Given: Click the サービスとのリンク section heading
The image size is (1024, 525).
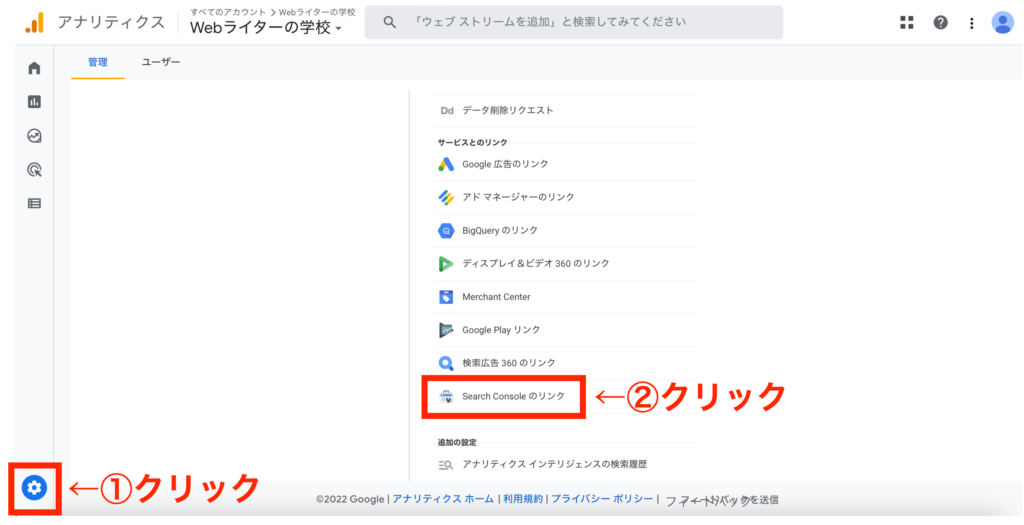Looking at the screenshot, I should click(x=472, y=142).
